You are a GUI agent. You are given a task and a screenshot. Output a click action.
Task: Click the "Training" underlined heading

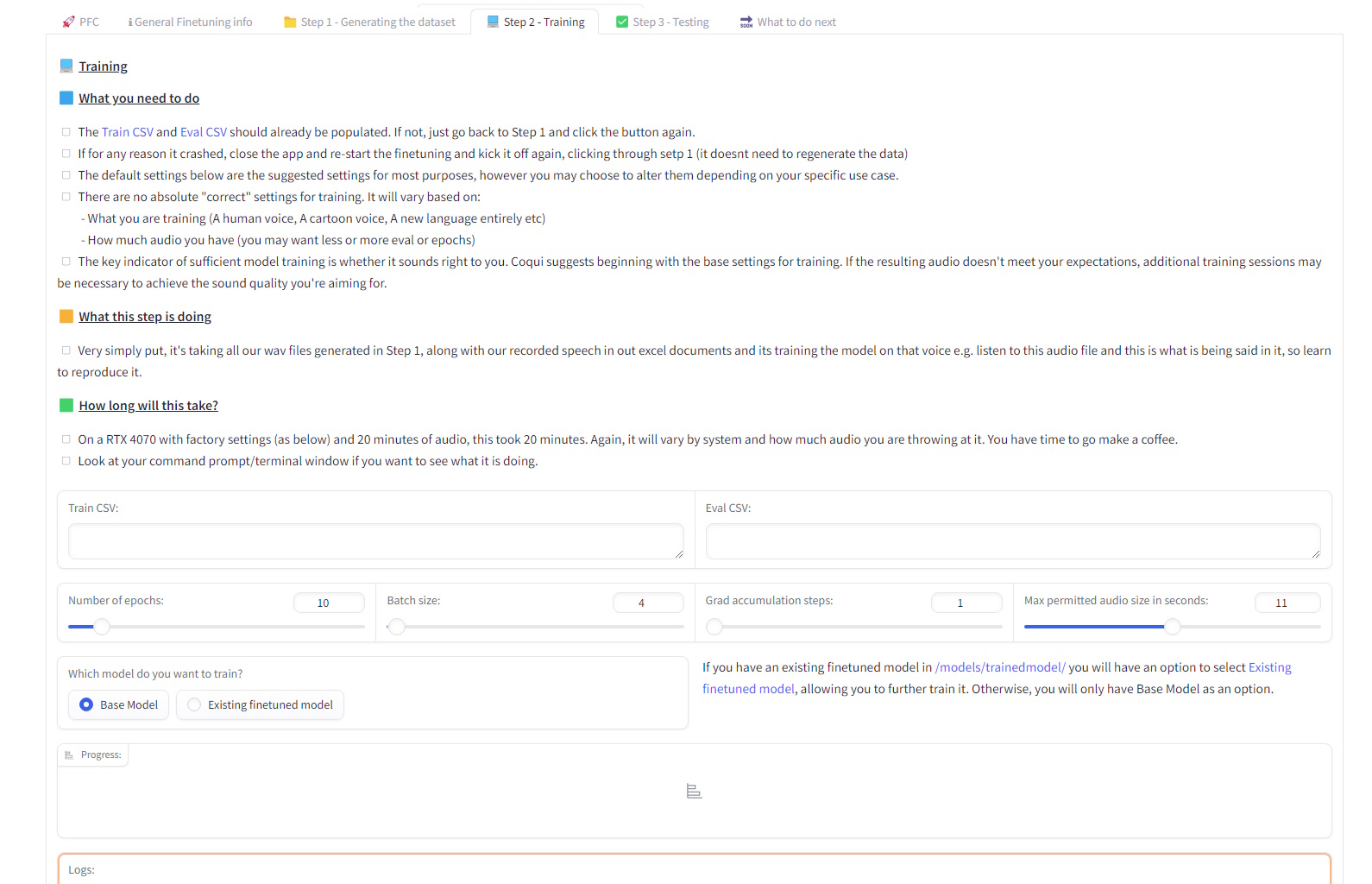click(103, 66)
